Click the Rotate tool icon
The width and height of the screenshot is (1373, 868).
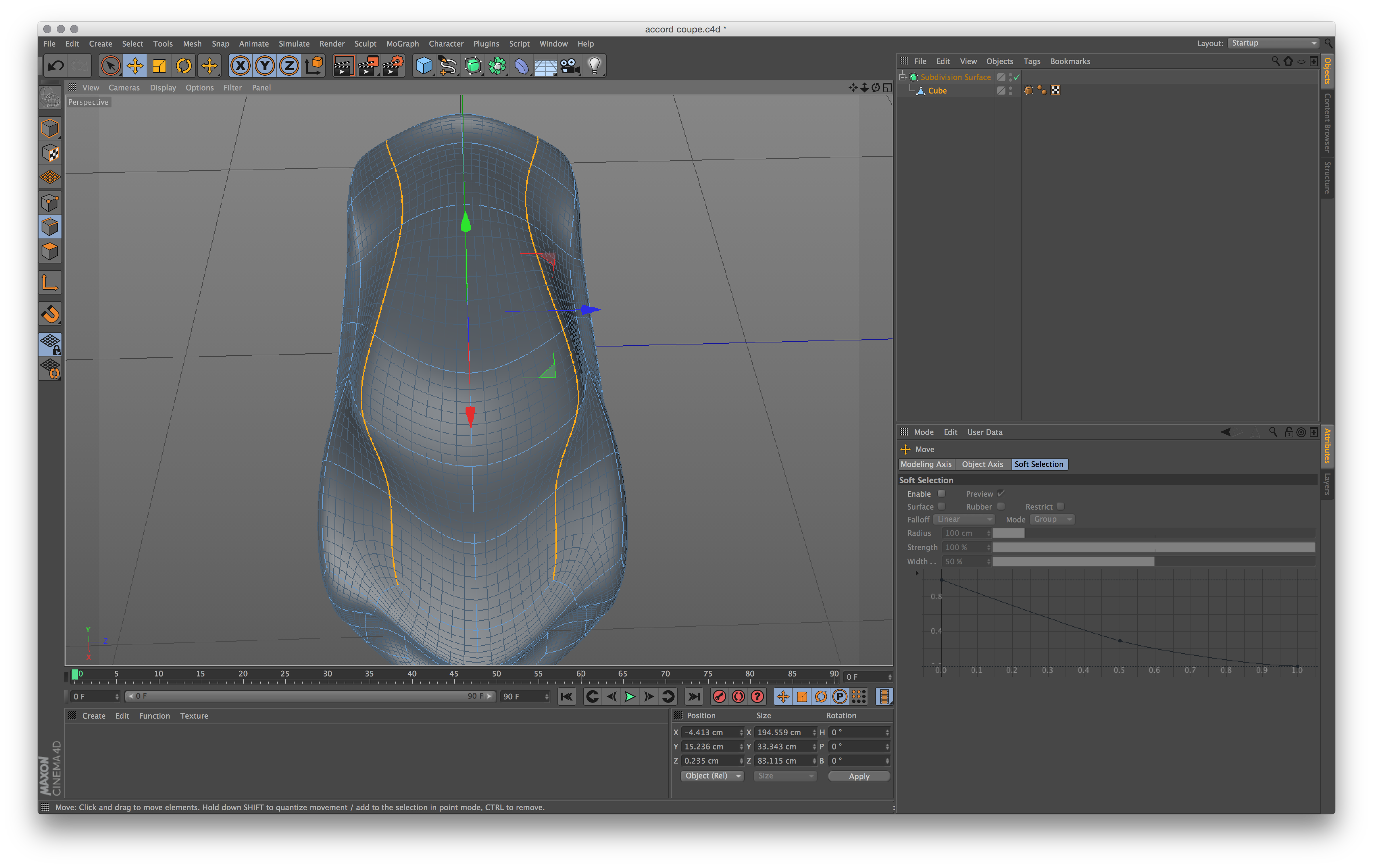click(x=184, y=65)
